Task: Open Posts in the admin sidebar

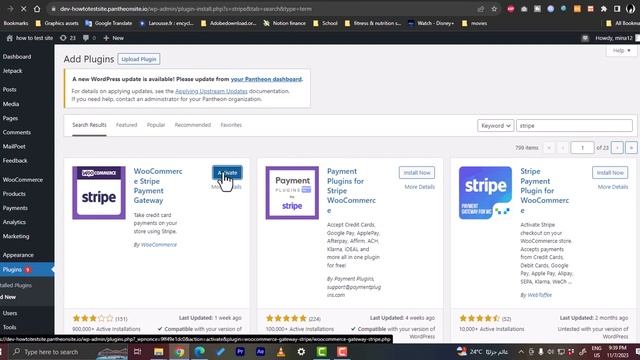Action: tap(9, 89)
